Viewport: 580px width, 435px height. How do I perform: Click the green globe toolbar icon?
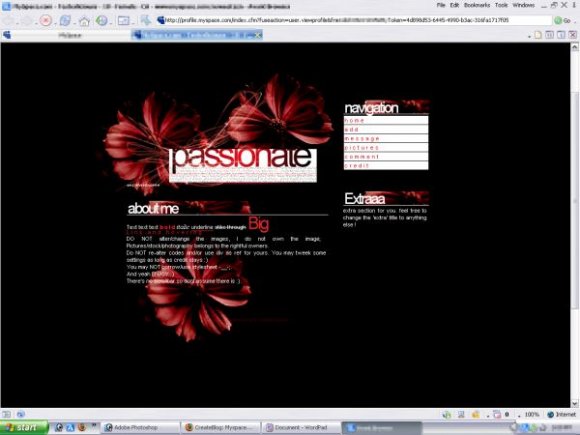(x=101, y=20)
